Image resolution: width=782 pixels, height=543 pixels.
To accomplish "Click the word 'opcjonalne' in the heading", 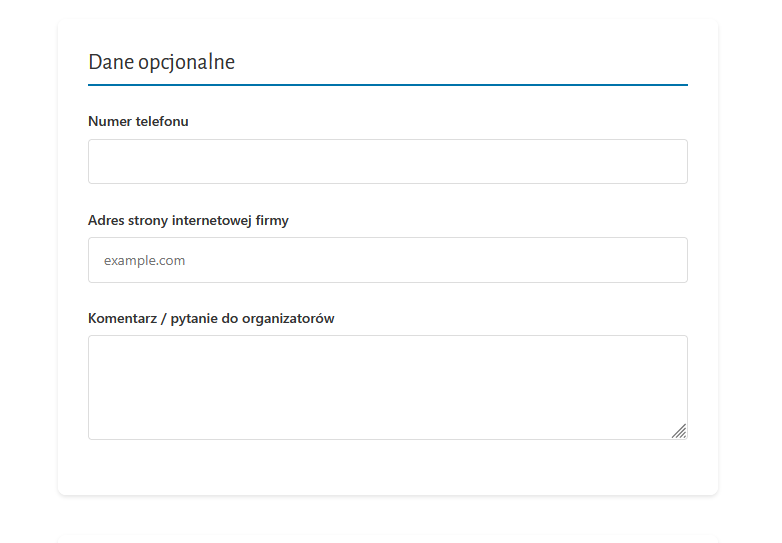I will pos(186,62).
